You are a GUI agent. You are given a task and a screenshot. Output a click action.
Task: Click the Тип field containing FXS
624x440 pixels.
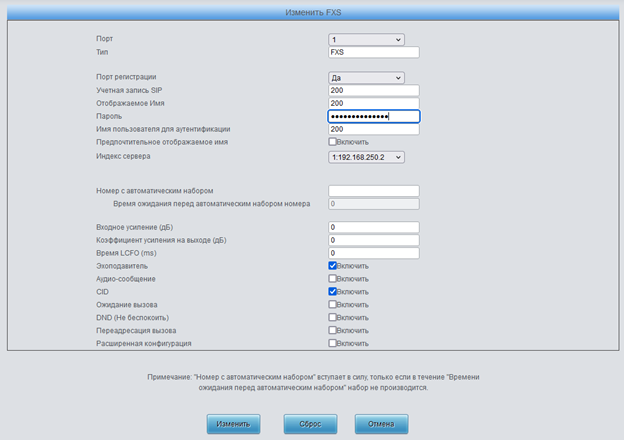pos(374,52)
